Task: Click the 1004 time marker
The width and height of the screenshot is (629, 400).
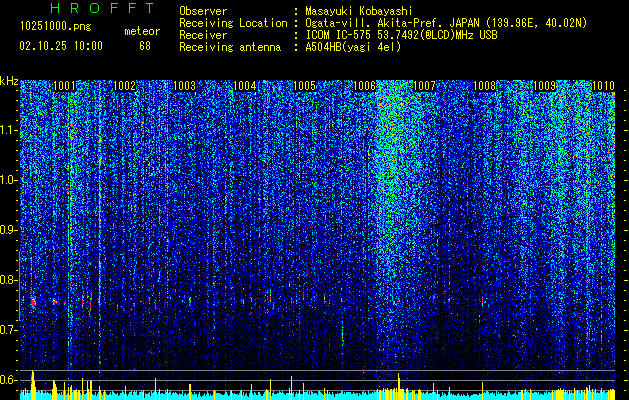Action: 244,86
